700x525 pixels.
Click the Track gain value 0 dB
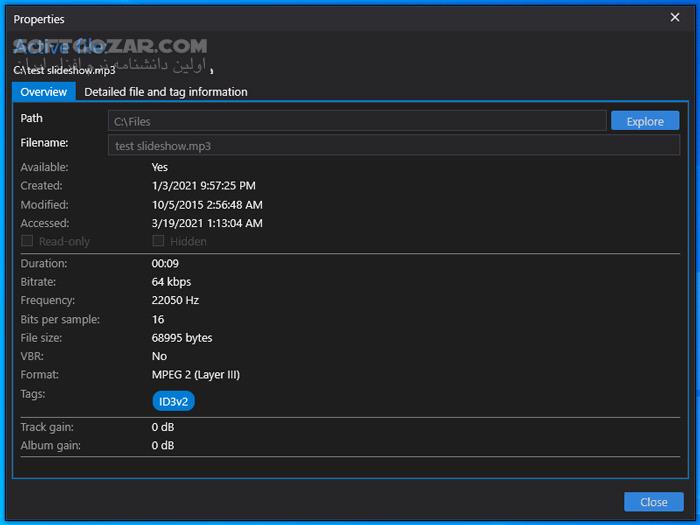coord(163,427)
